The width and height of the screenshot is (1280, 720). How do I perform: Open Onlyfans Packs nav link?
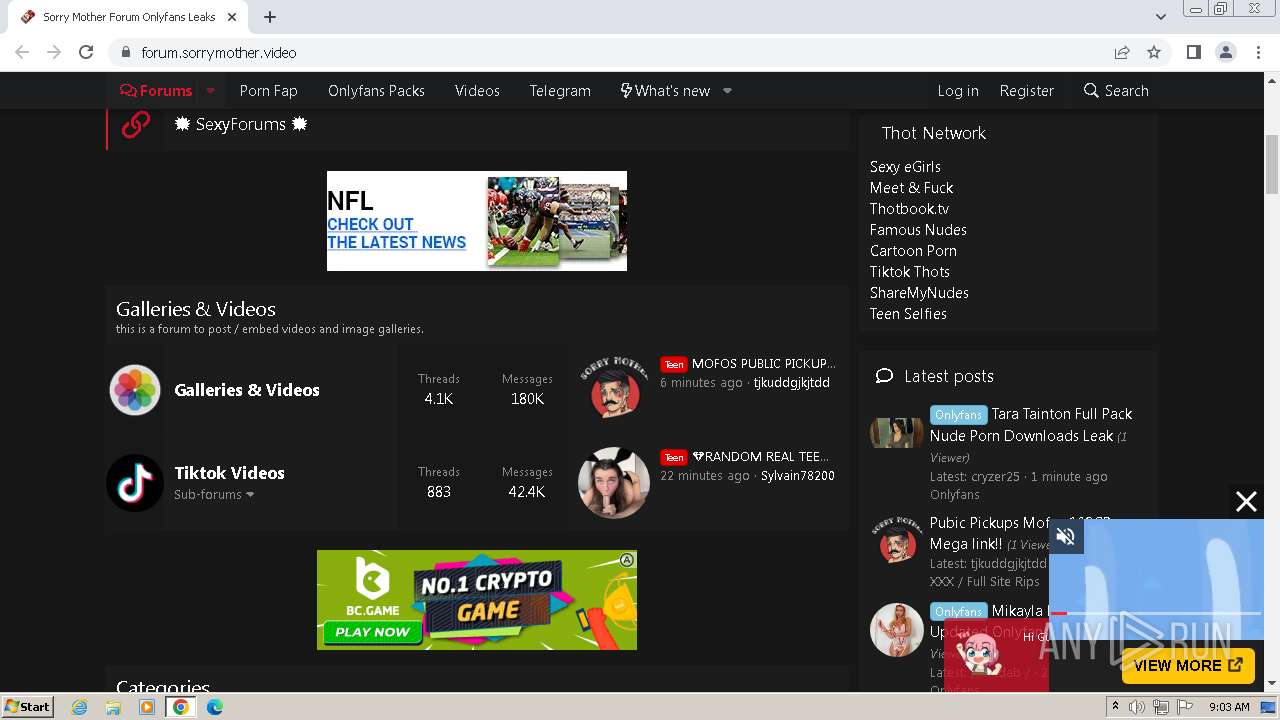click(x=376, y=90)
